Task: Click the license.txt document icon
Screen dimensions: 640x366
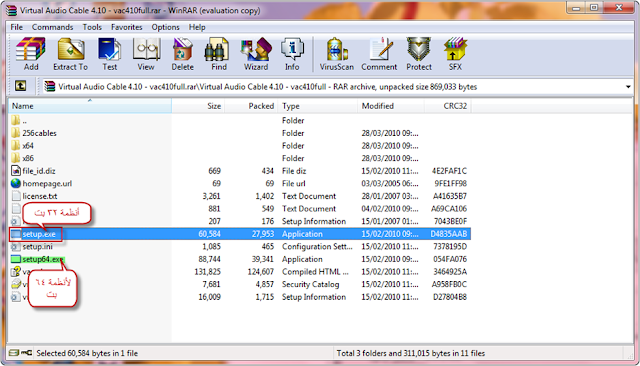Action: (x=16, y=196)
